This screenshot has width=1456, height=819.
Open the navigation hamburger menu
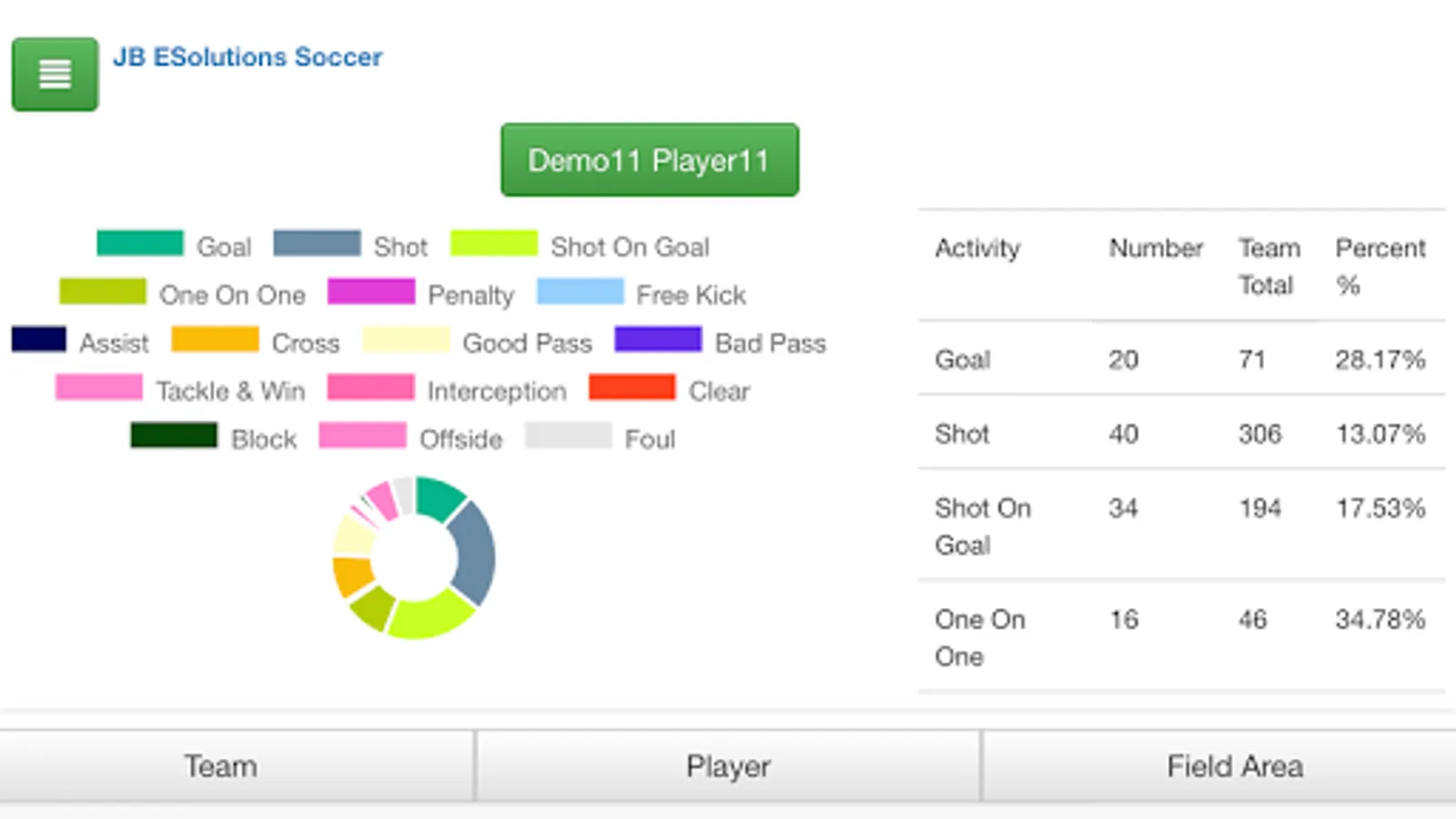[x=54, y=75]
